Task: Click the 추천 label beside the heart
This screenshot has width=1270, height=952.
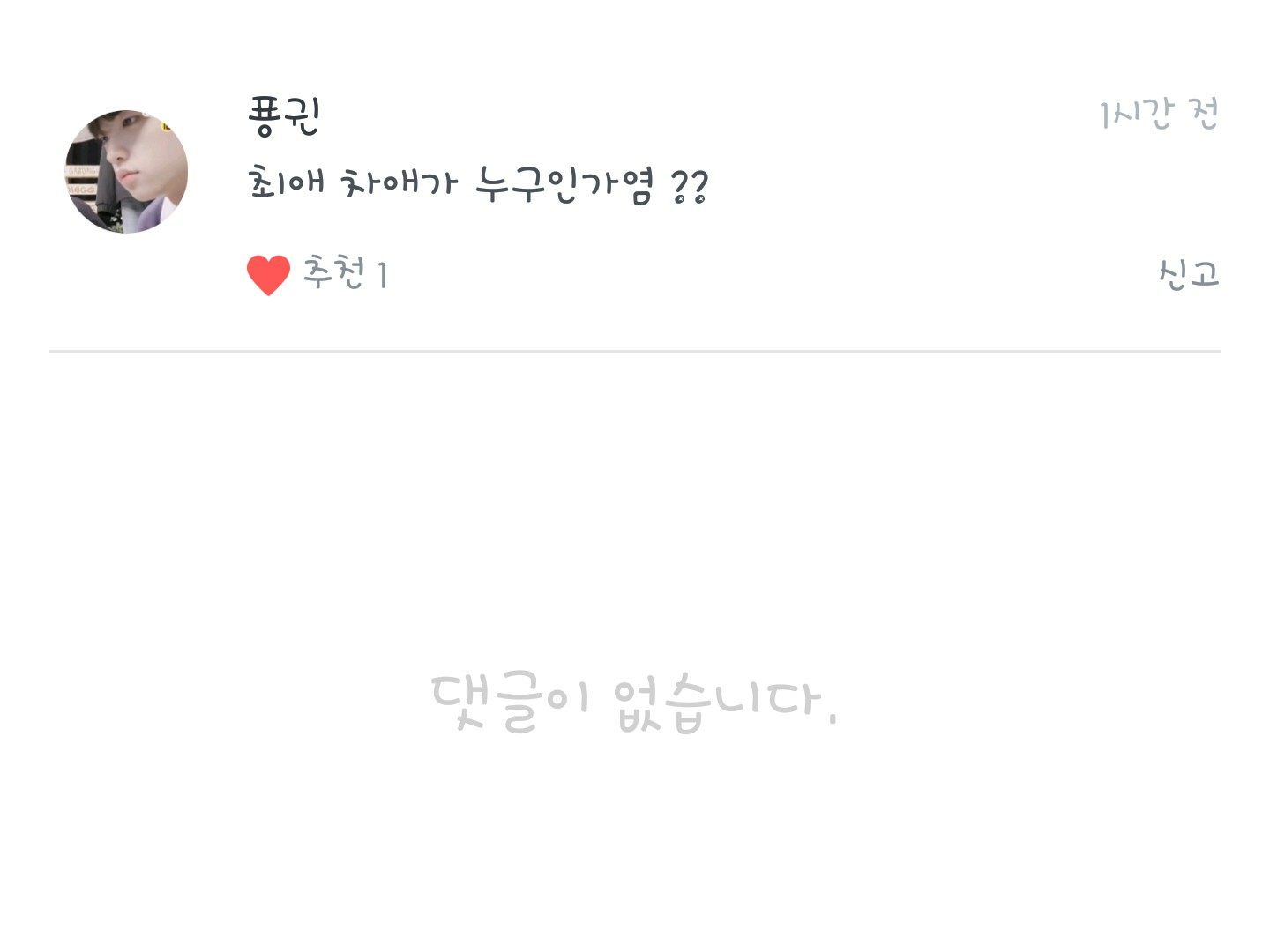Action: pos(333,273)
